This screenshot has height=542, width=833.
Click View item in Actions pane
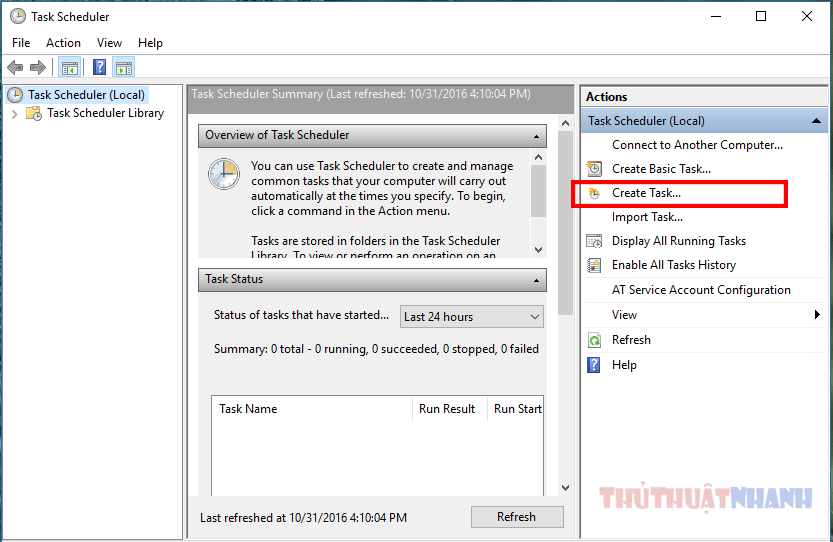[624, 315]
